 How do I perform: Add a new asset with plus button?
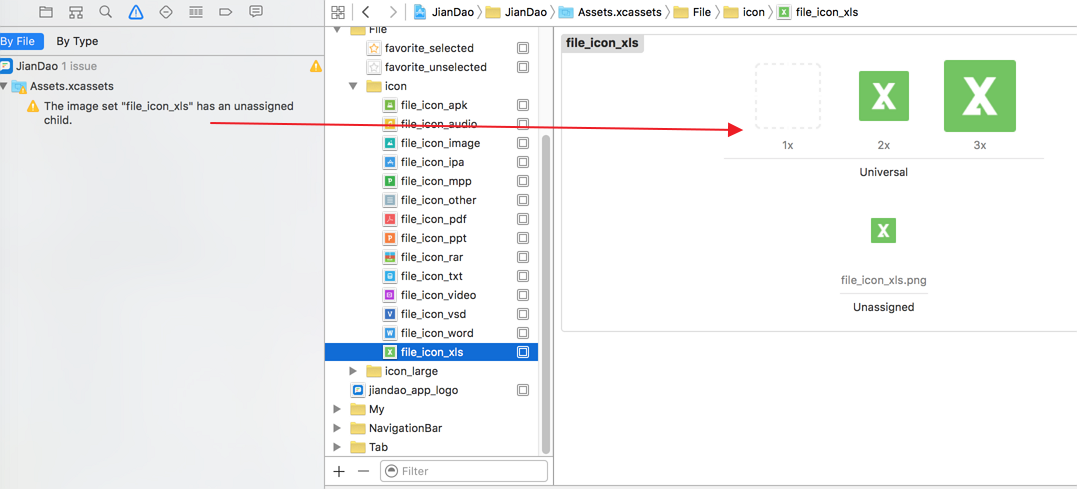click(339, 471)
